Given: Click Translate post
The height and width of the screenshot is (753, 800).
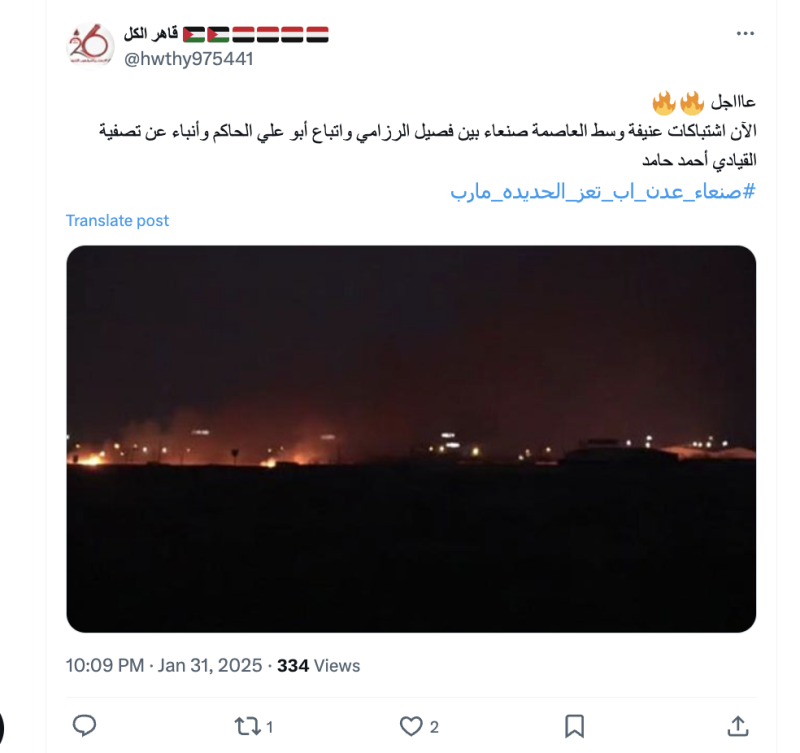Looking at the screenshot, I should [117, 220].
